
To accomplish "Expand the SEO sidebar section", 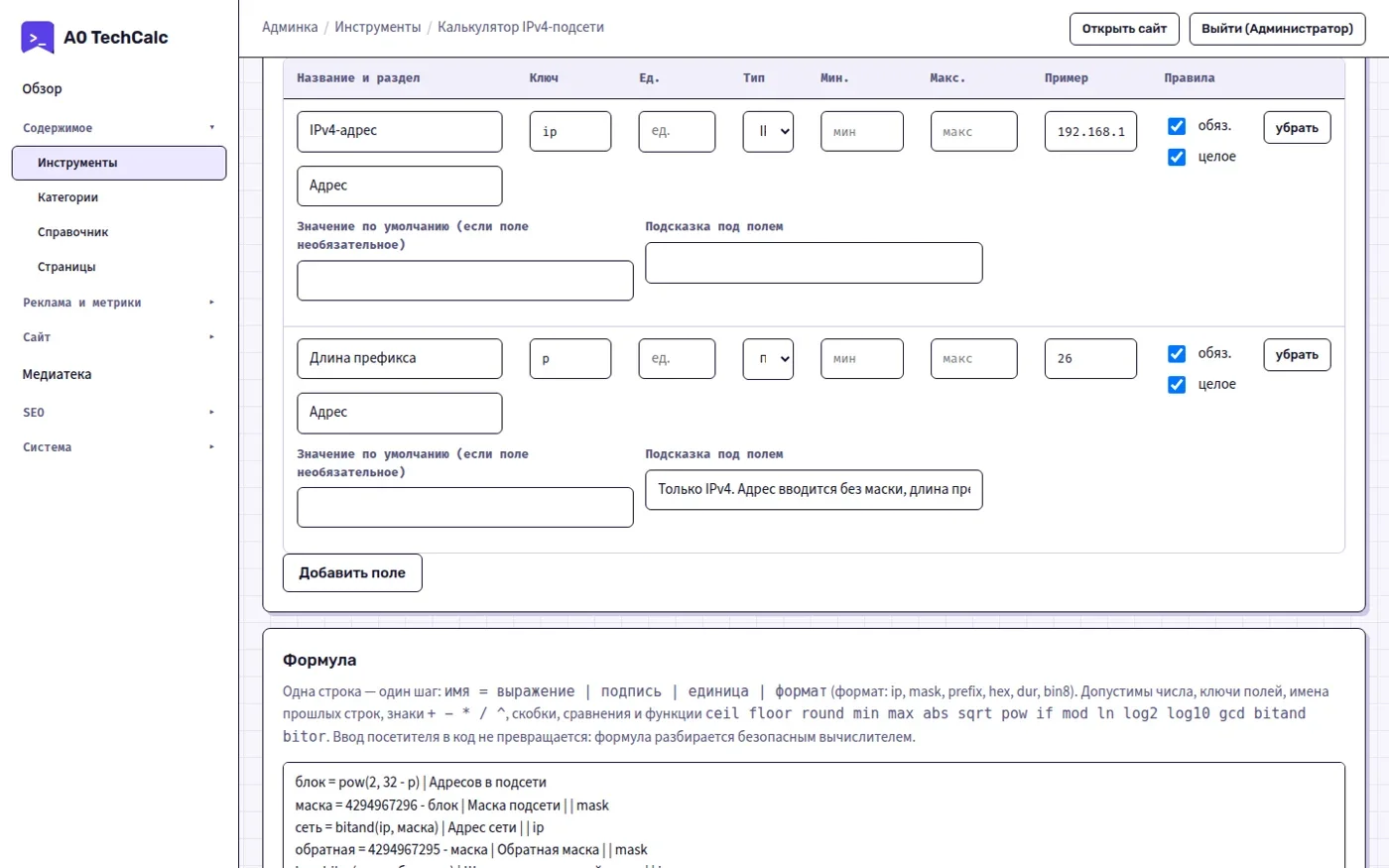I will pos(119,413).
